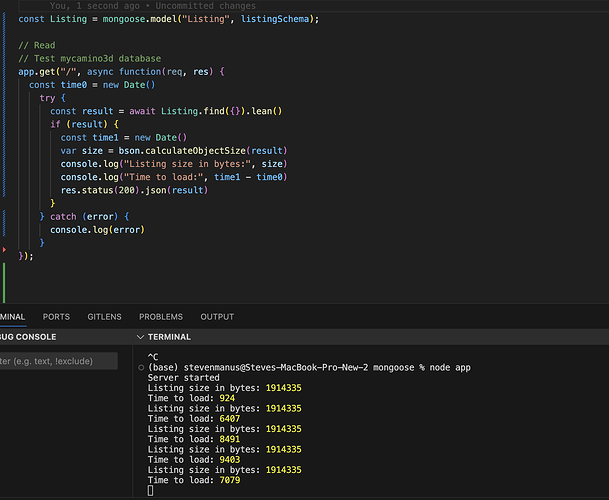Screen dimensions: 609x500
Task: Switch to the PROBLEMS tab
Action: (160, 317)
